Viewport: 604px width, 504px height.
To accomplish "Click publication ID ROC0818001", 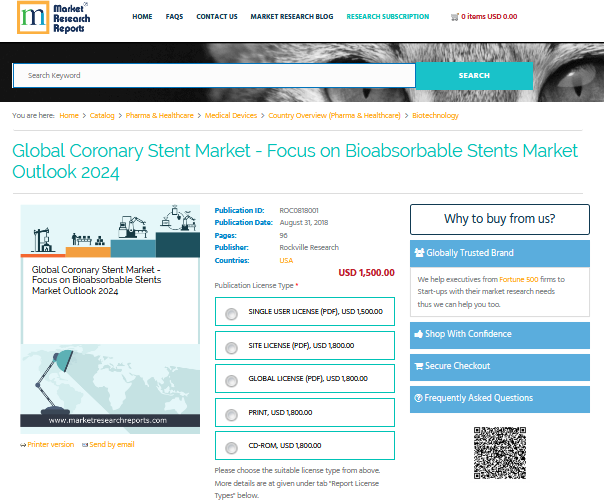I will [299, 210].
